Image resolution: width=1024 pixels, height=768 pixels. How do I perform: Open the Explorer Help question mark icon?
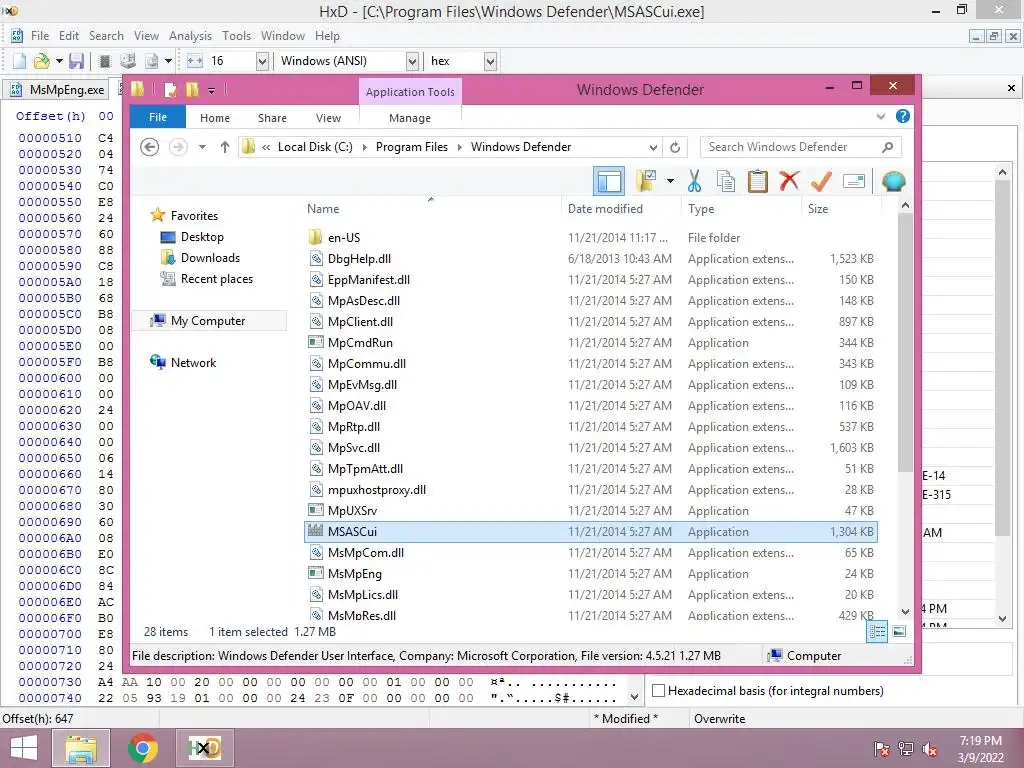[x=903, y=116]
